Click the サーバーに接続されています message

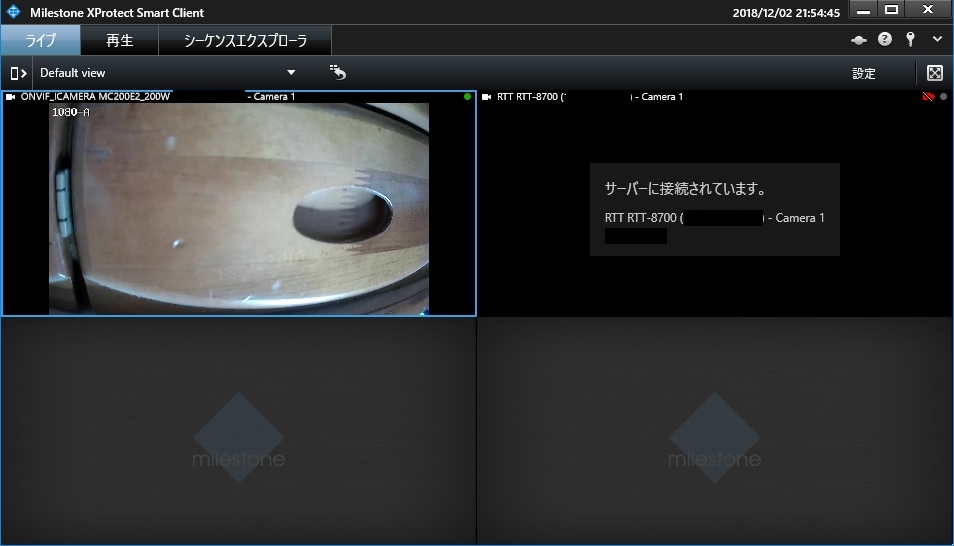685,189
